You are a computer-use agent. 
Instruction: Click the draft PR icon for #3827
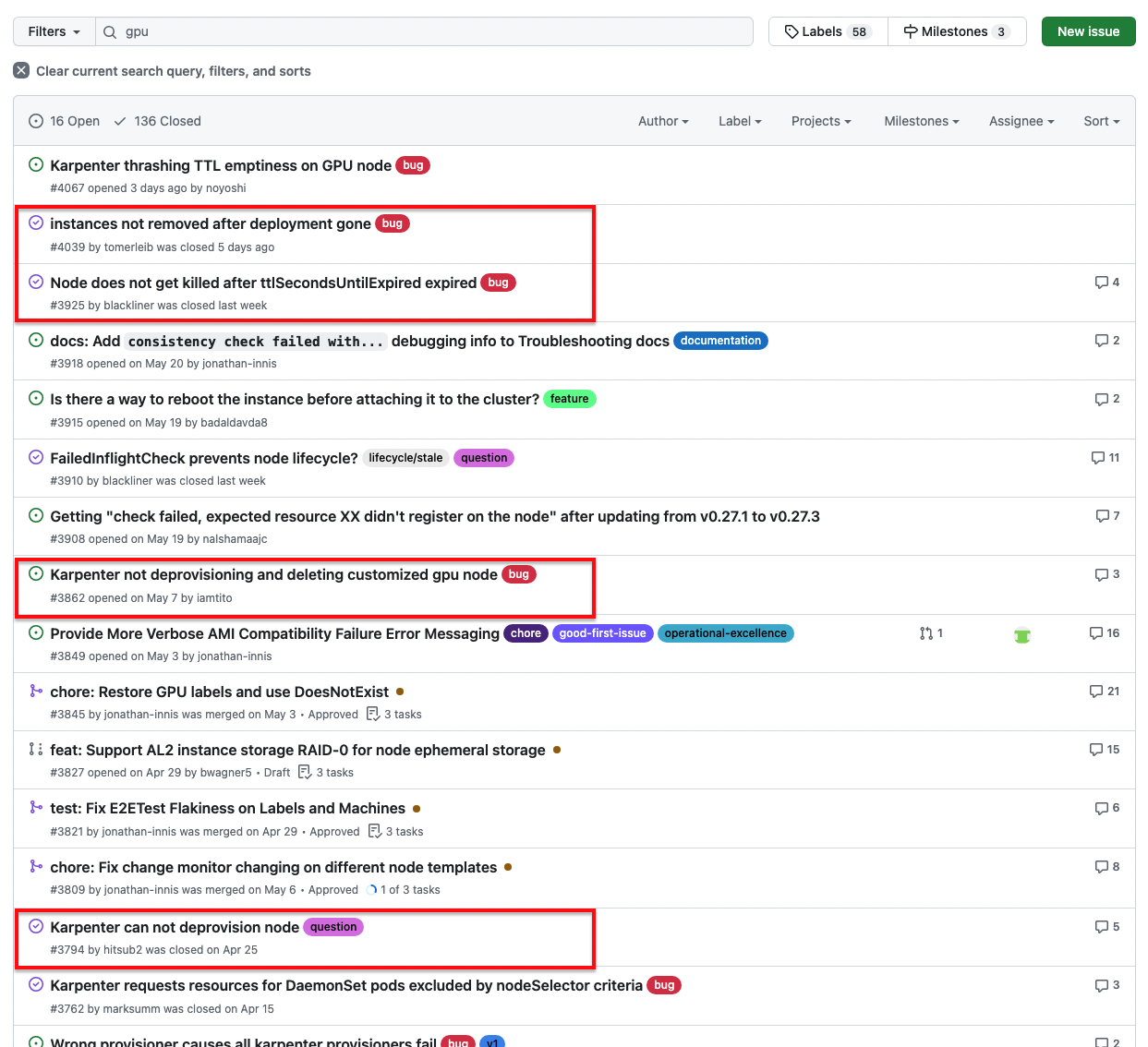pyautogui.click(x=36, y=749)
